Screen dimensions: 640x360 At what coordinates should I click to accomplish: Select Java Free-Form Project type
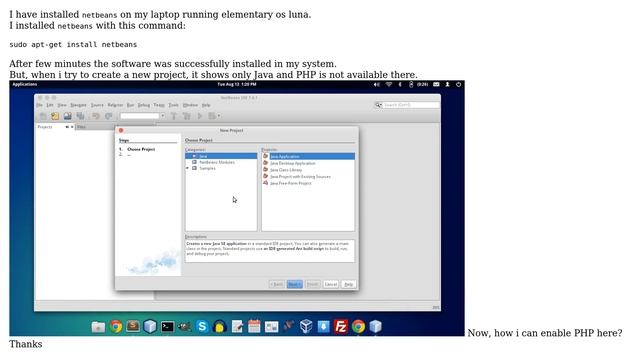291,183
